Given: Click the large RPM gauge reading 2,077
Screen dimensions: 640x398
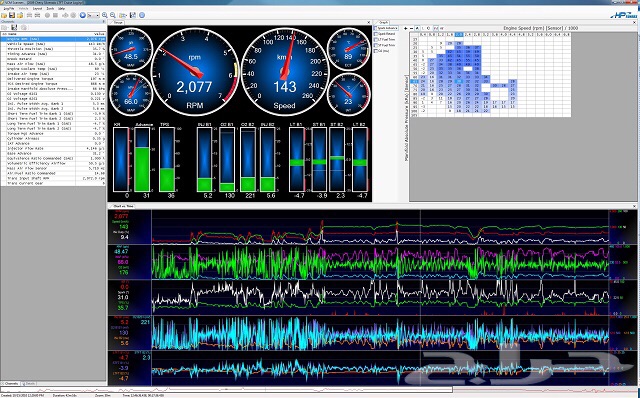Looking at the screenshot, I should pyautogui.click(x=195, y=72).
